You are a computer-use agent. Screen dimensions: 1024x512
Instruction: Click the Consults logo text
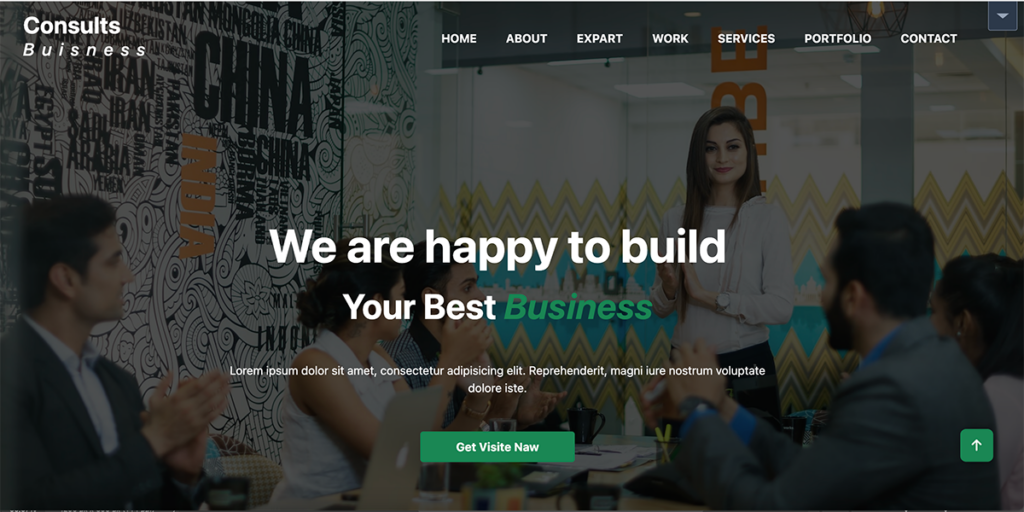point(72,26)
